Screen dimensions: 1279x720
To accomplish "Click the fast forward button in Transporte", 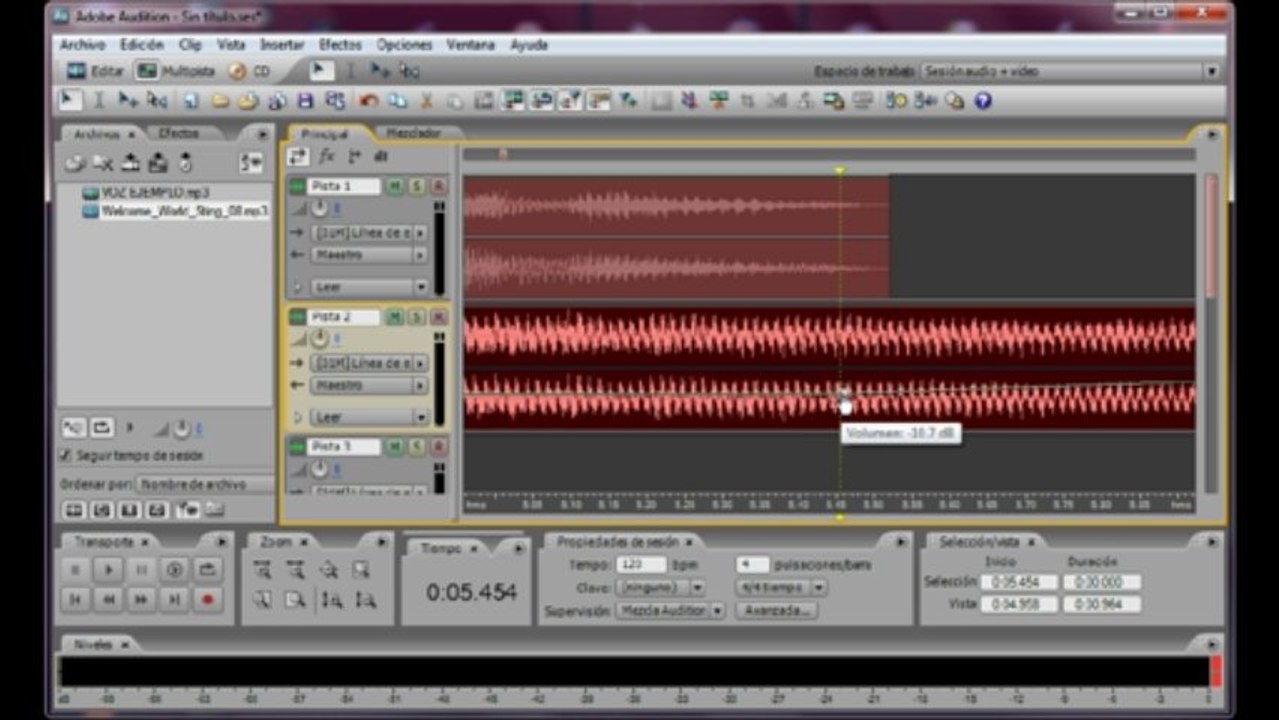I will click(142, 599).
